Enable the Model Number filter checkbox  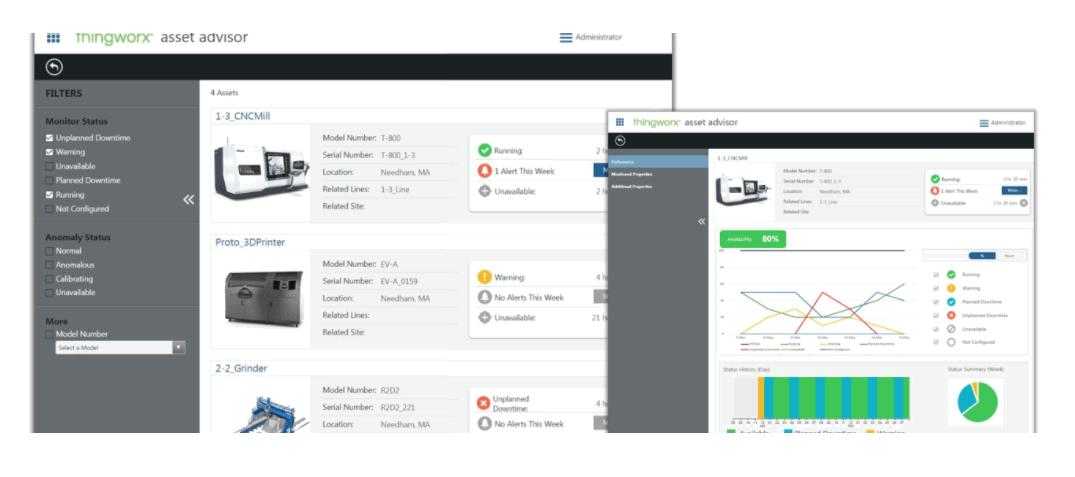49,334
